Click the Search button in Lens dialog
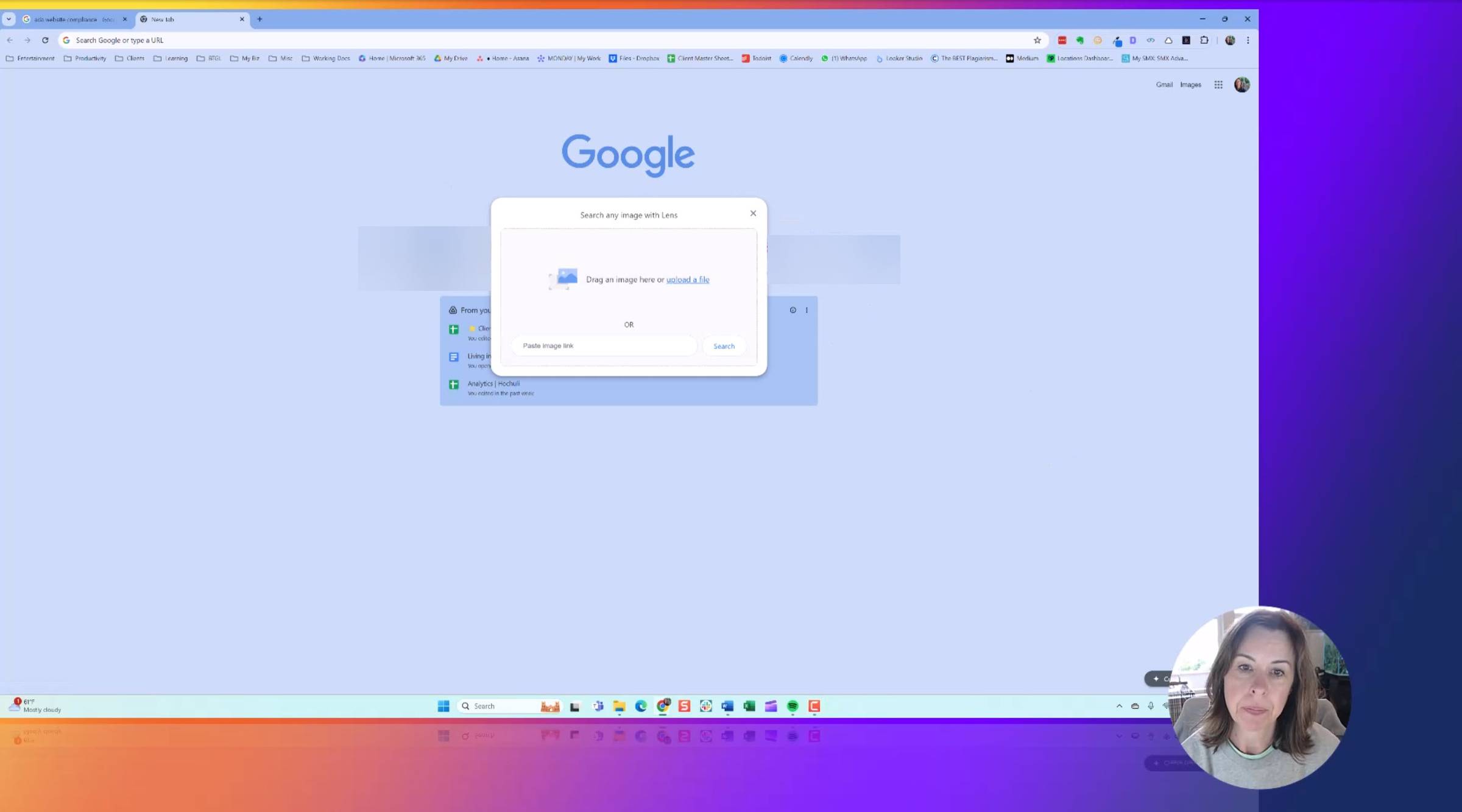This screenshot has height=812, width=1462. click(x=724, y=346)
